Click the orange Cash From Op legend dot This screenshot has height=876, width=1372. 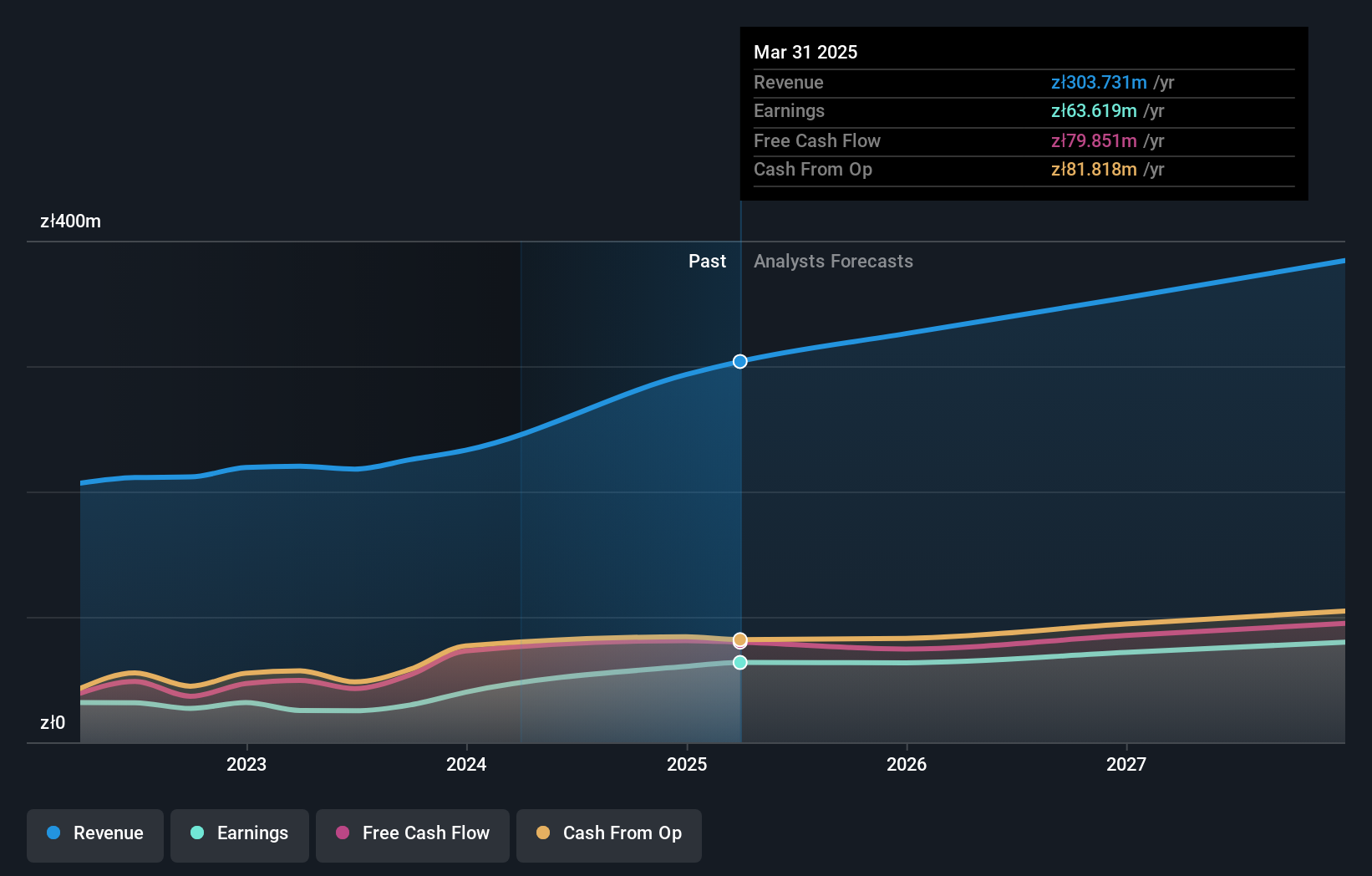click(543, 833)
